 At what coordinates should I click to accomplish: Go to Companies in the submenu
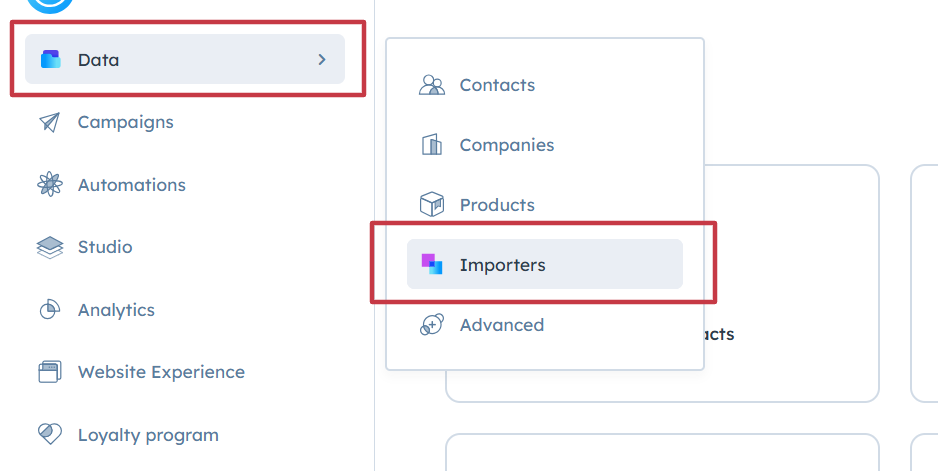coord(506,145)
